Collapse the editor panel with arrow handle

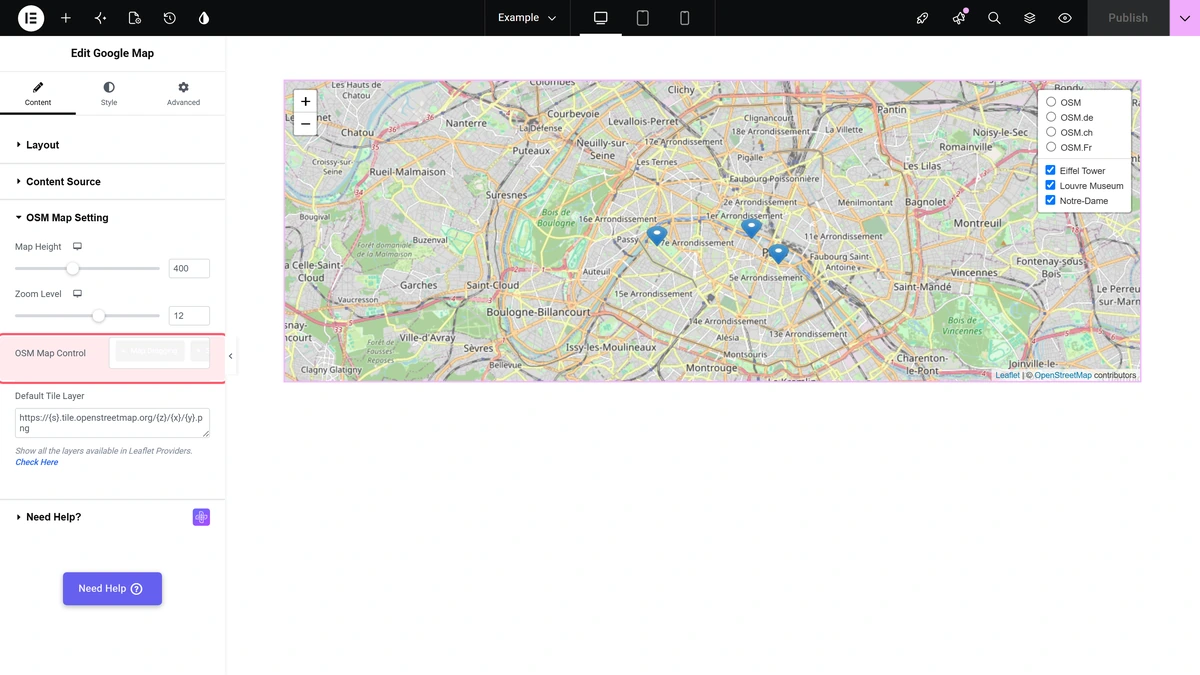point(231,356)
